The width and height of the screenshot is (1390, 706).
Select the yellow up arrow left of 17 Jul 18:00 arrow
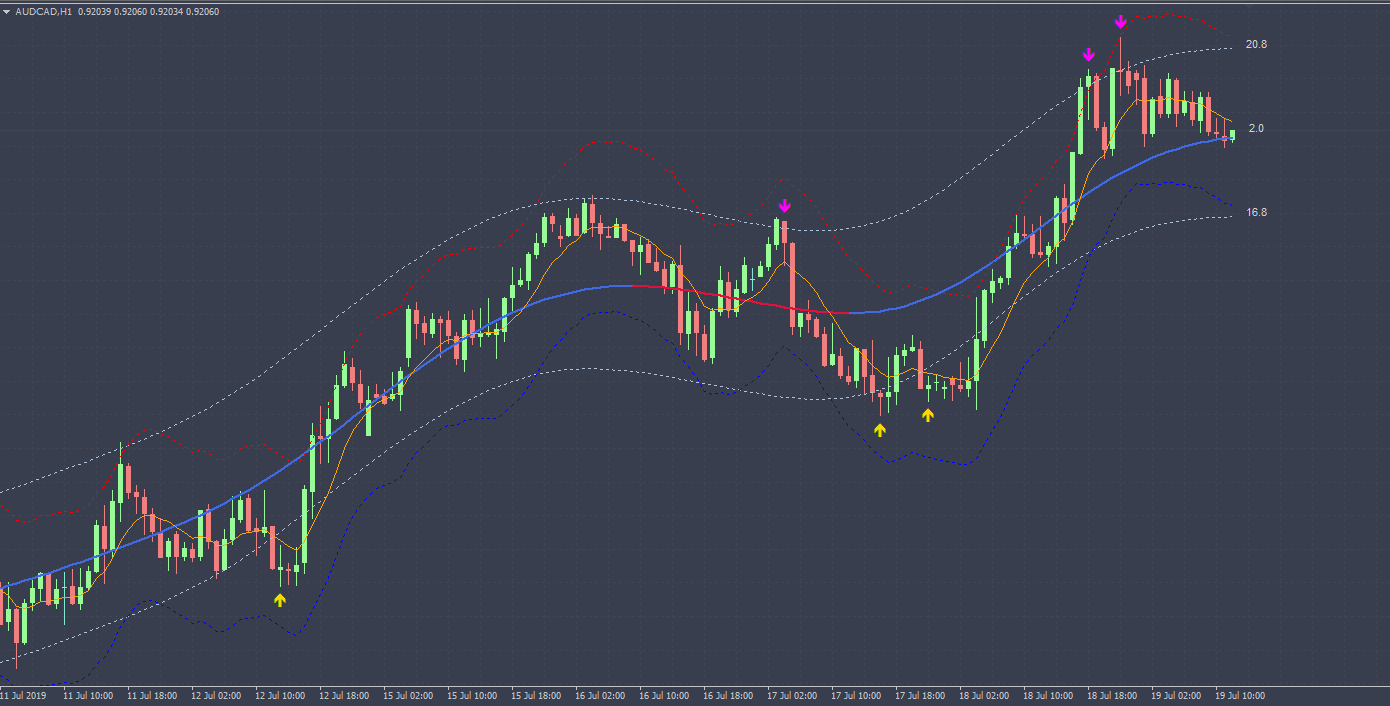[880, 430]
